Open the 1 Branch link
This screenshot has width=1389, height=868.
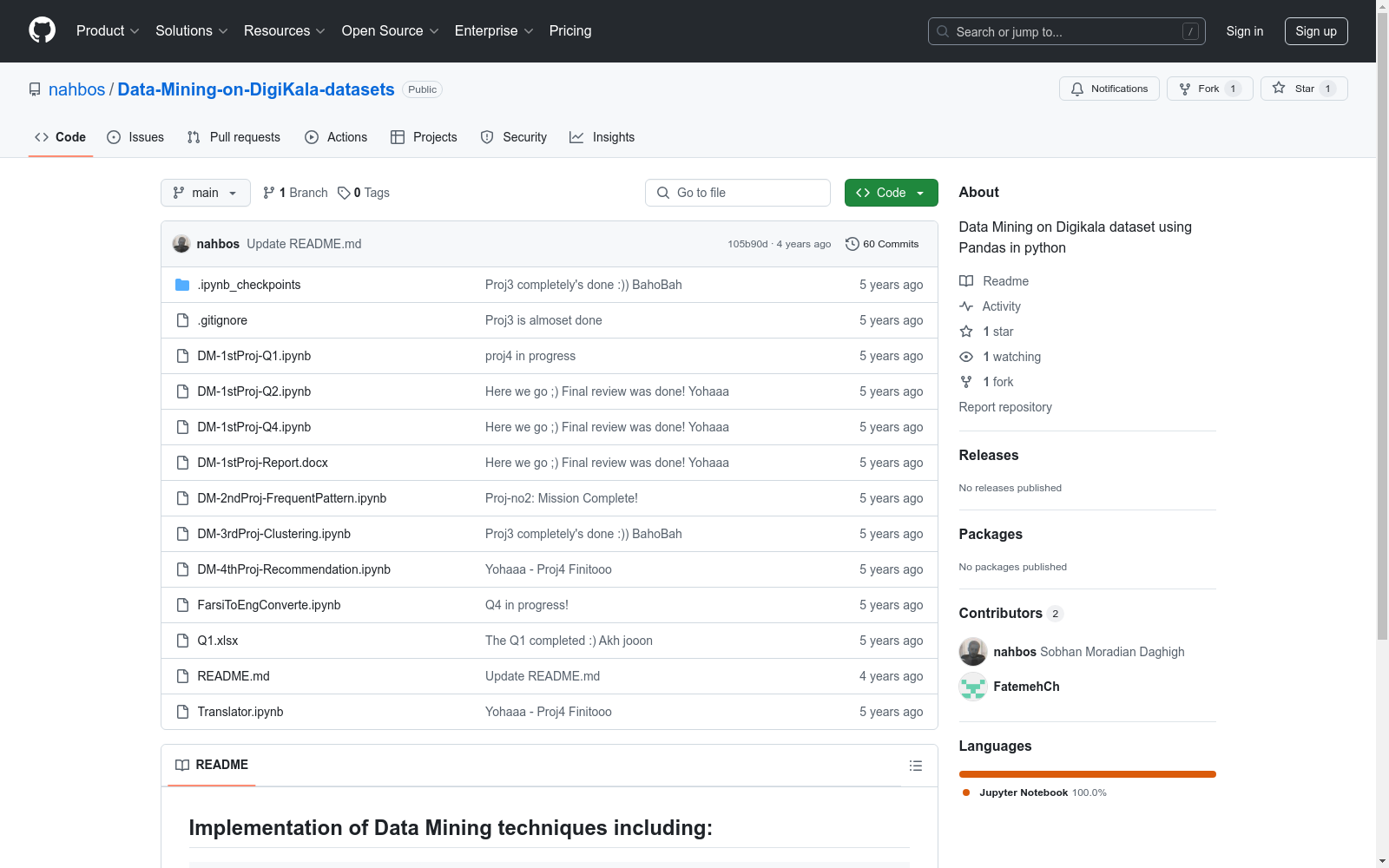click(295, 193)
